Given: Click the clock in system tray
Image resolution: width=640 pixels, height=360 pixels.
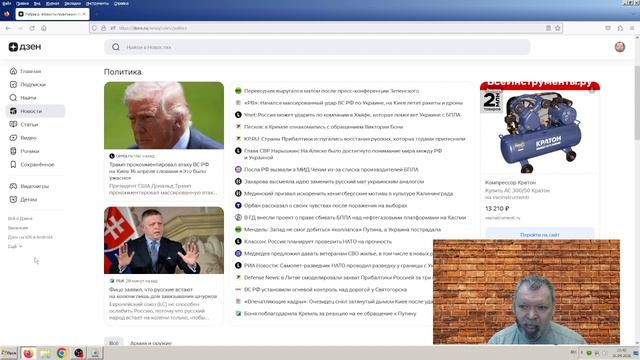Looking at the screenshot, I should (x=622, y=353).
